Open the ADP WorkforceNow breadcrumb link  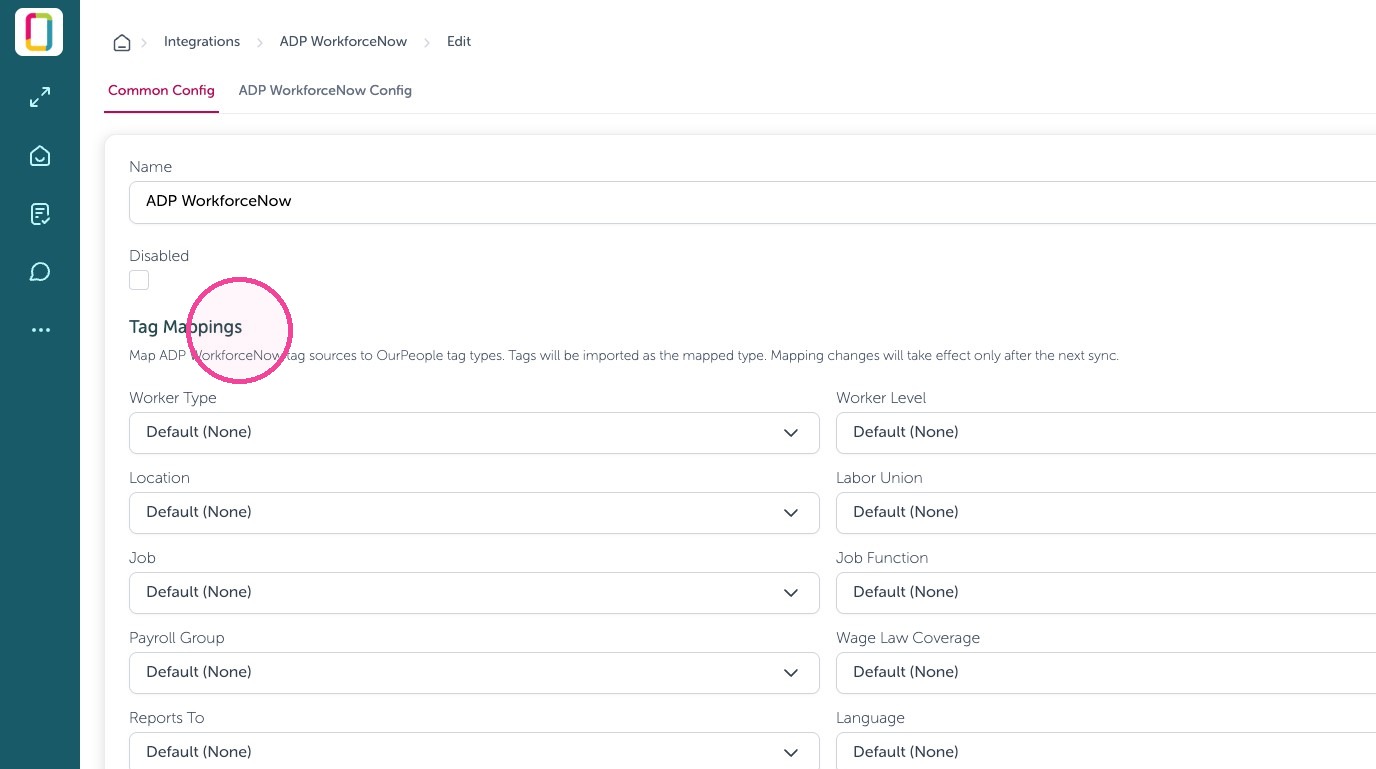(343, 42)
